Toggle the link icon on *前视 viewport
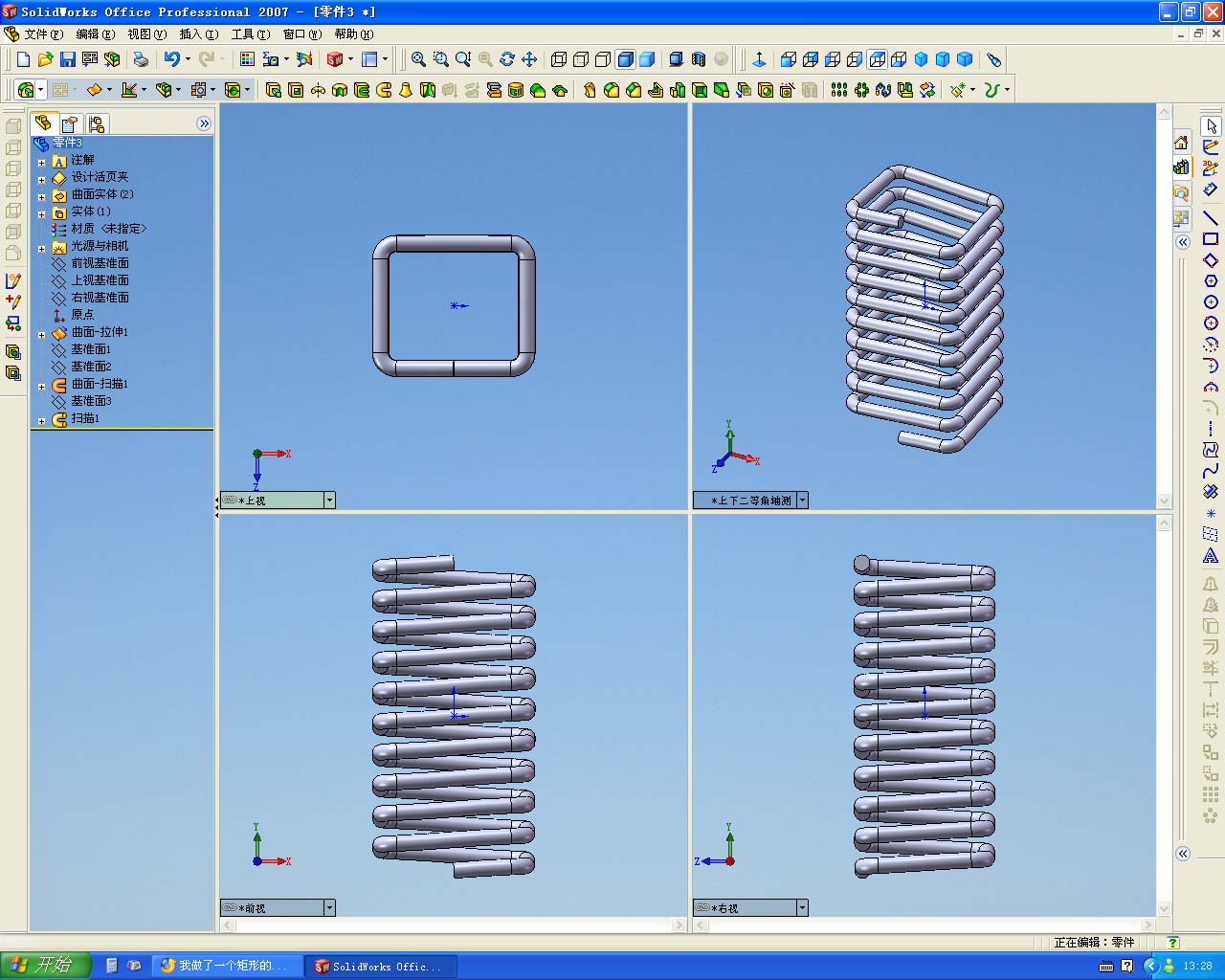The image size is (1225, 980). click(230, 908)
